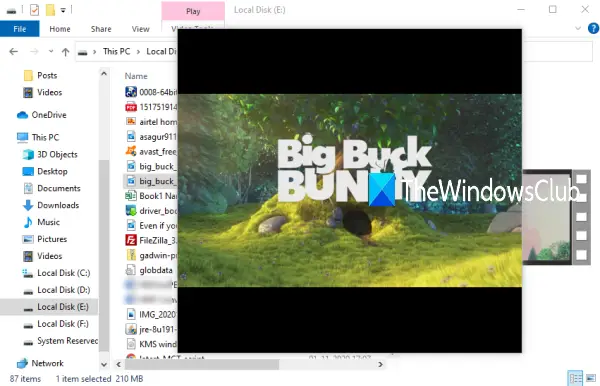Click the Network icon in sidebar
This screenshot has width=600, height=386.
point(23,363)
